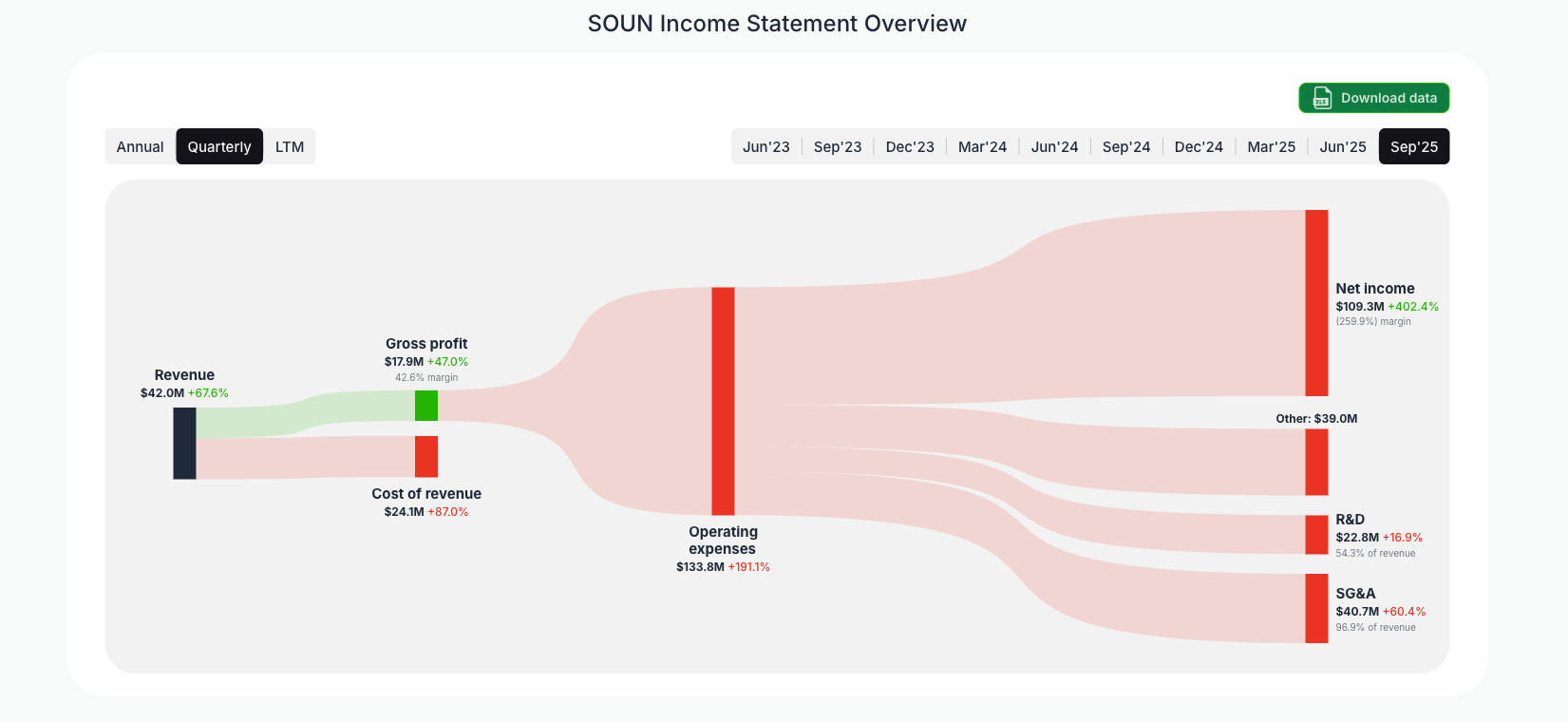The height and width of the screenshot is (722, 1568).
Task: Click the Other: $39.0M flow label
Action: (x=1316, y=418)
